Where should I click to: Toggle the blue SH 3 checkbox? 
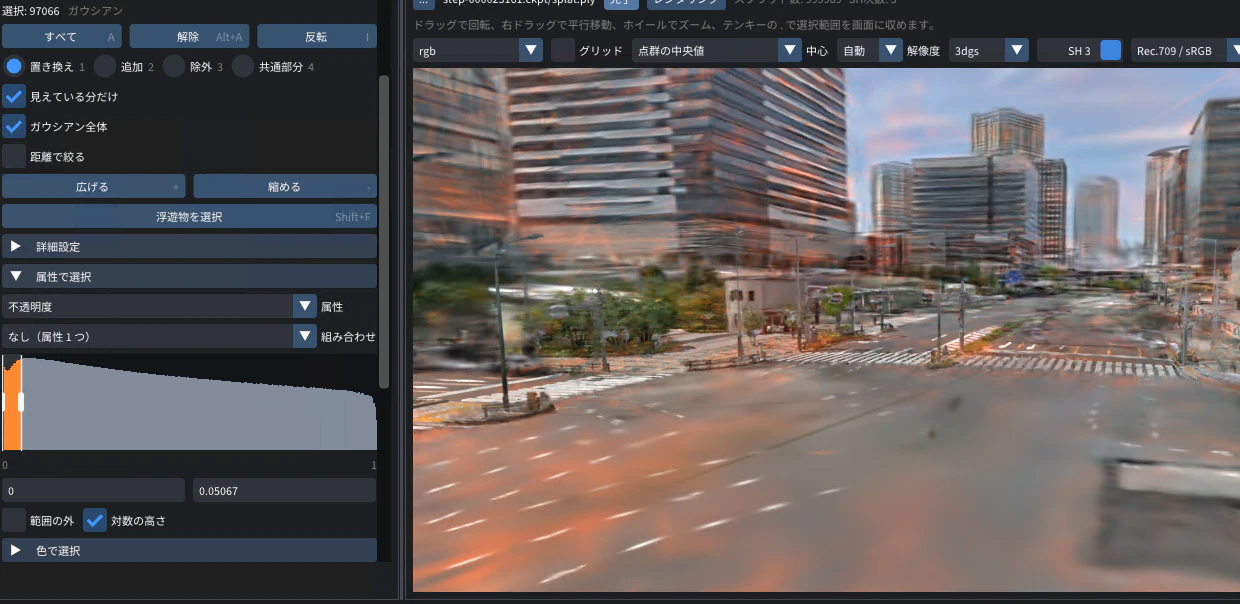pos(1110,50)
